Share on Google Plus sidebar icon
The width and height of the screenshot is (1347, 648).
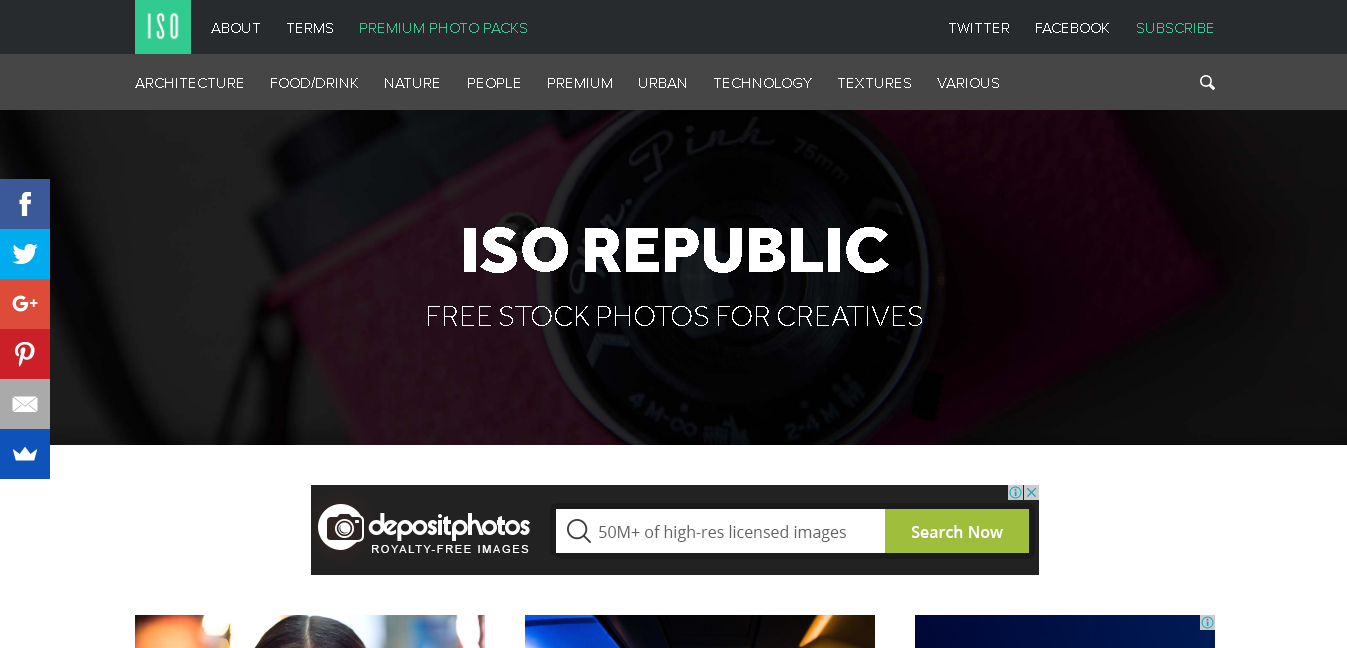[25, 304]
